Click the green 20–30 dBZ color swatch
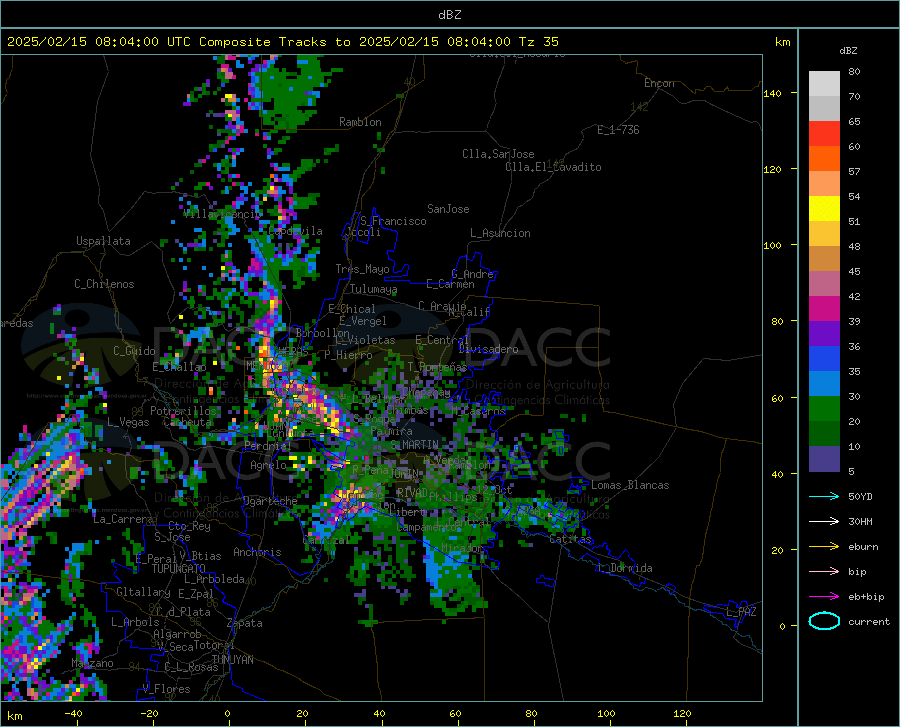Screen dimensions: 900x727 coord(824,409)
